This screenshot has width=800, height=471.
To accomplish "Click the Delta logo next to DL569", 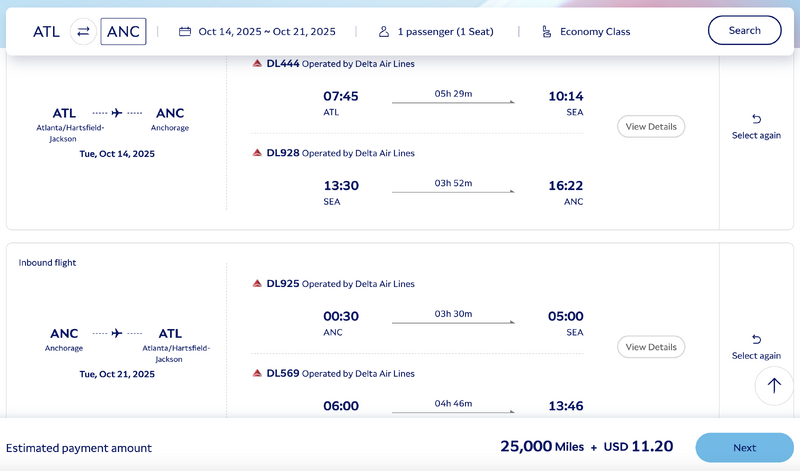I will pyautogui.click(x=258, y=374).
